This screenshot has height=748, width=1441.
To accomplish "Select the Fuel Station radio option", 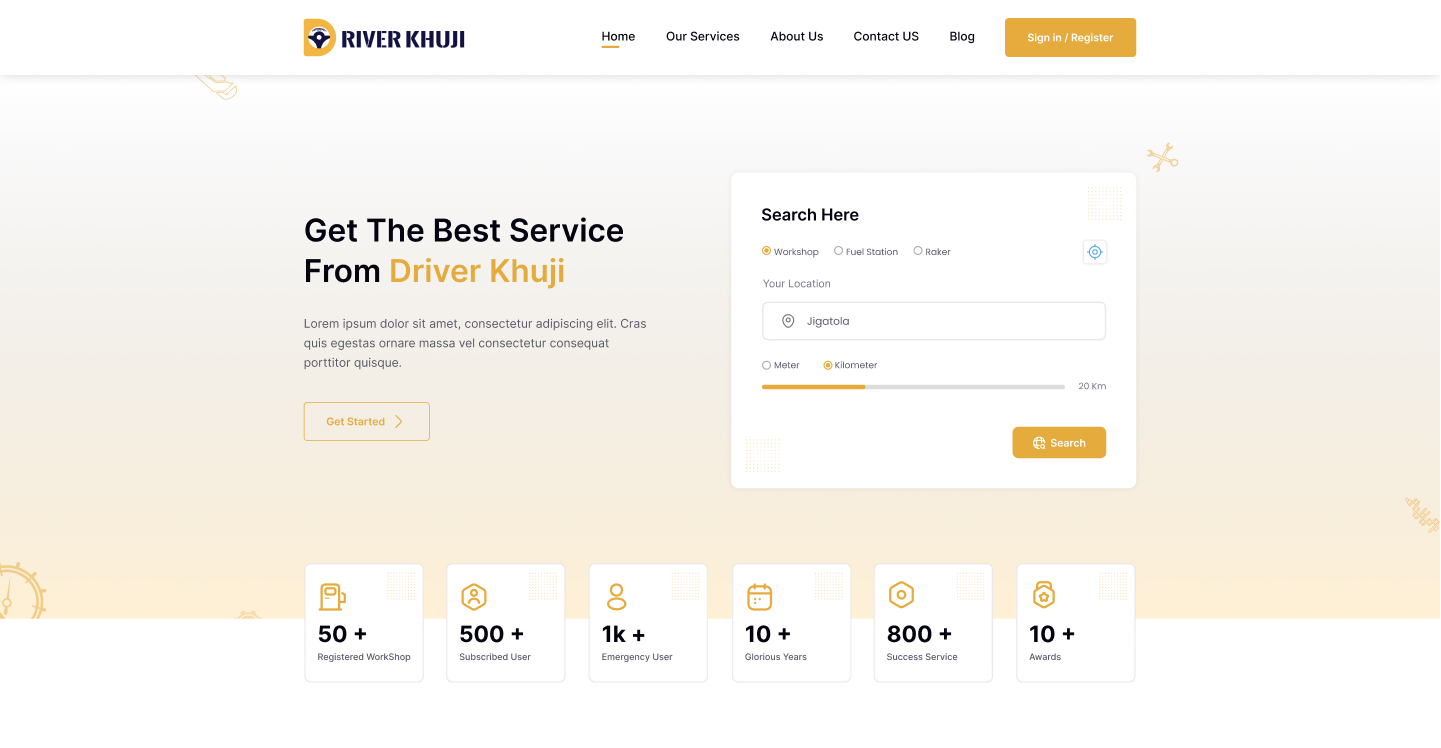I will pos(839,251).
